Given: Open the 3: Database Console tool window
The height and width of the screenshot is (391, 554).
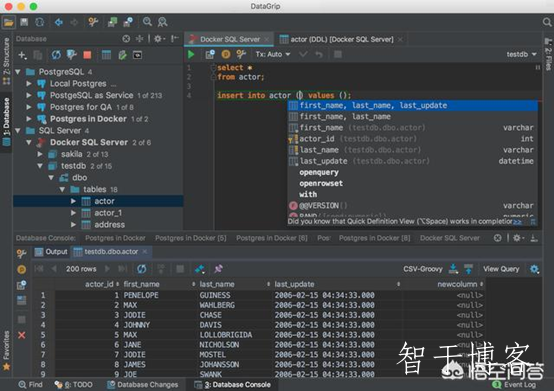Looking at the screenshot, I should click(233, 385).
